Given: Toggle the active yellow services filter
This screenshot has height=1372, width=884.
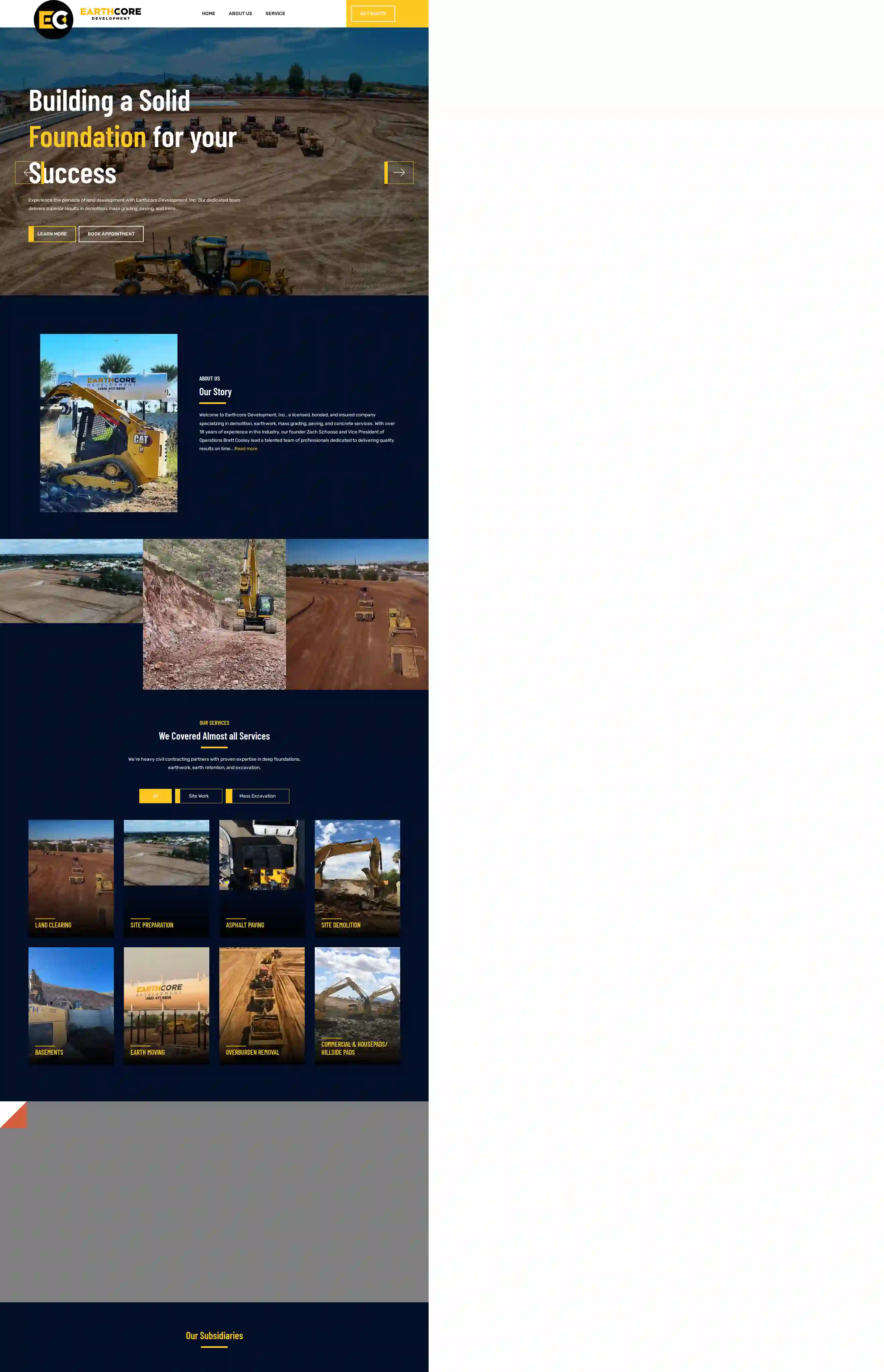Looking at the screenshot, I should click(x=155, y=795).
